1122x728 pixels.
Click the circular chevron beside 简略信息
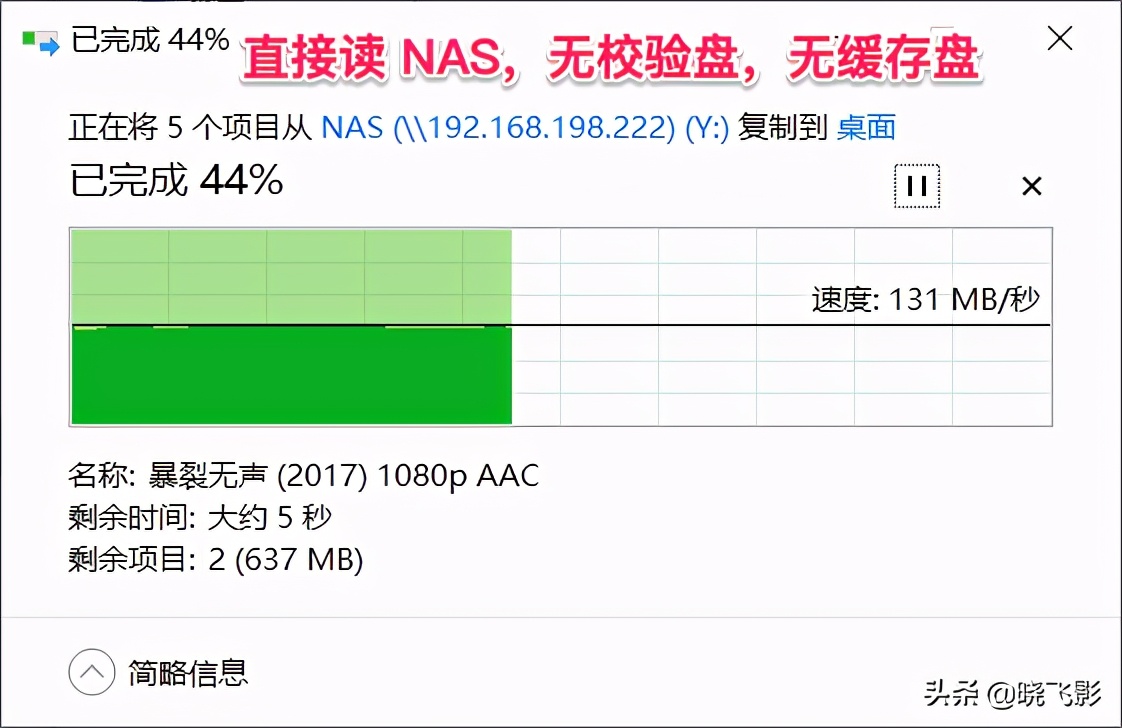[x=91, y=674]
